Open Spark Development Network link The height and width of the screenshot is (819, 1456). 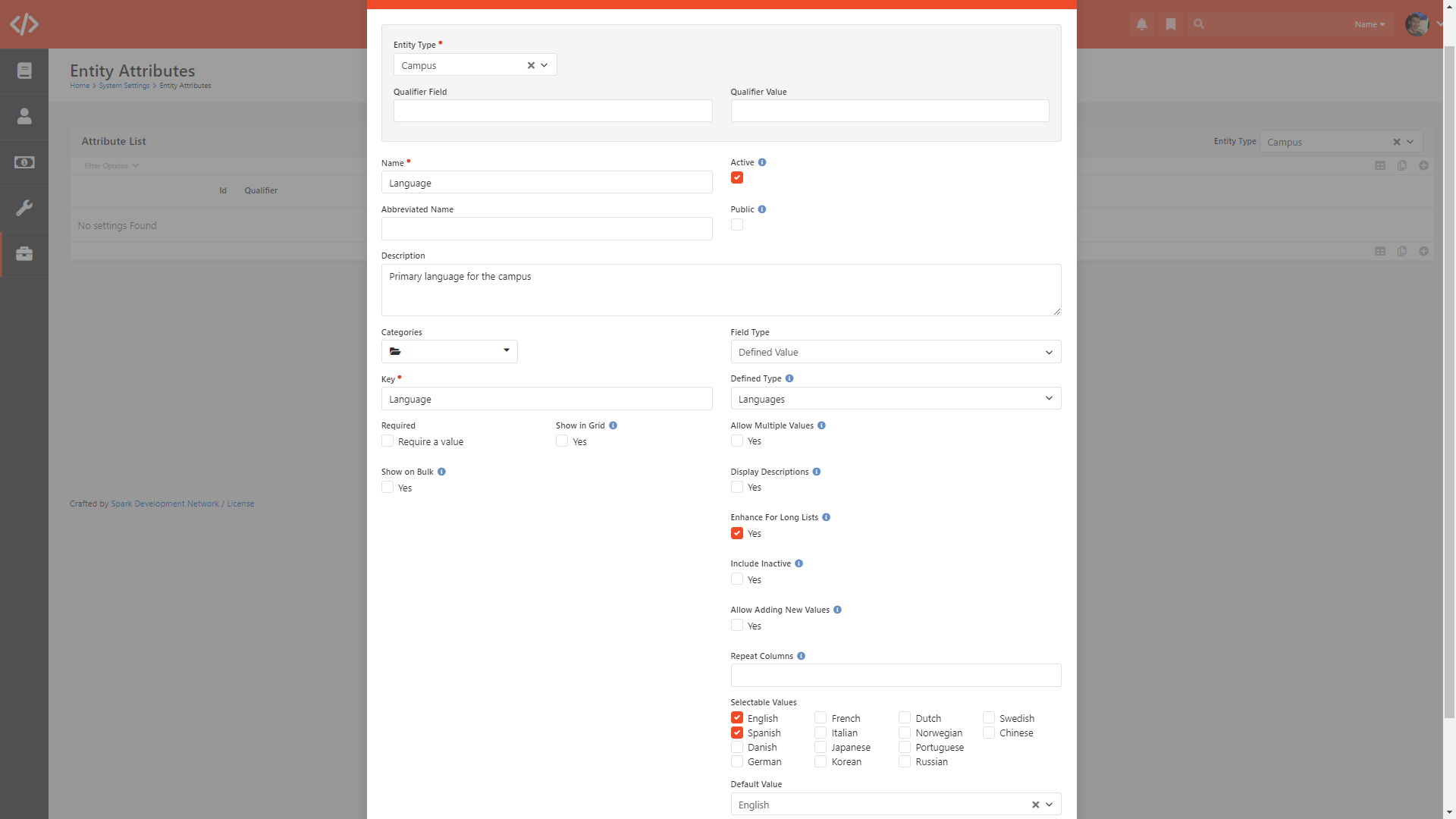coord(165,504)
